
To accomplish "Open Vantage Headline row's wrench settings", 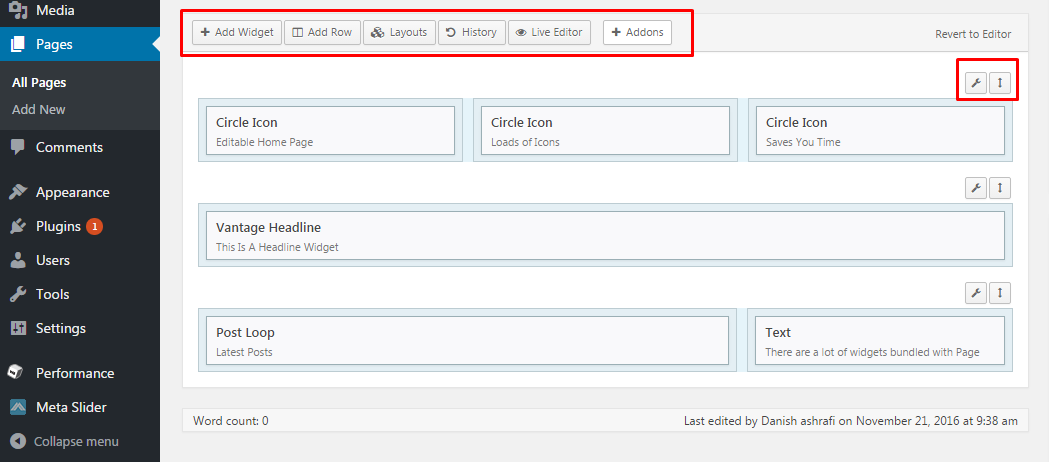I will pyautogui.click(x=975, y=188).
